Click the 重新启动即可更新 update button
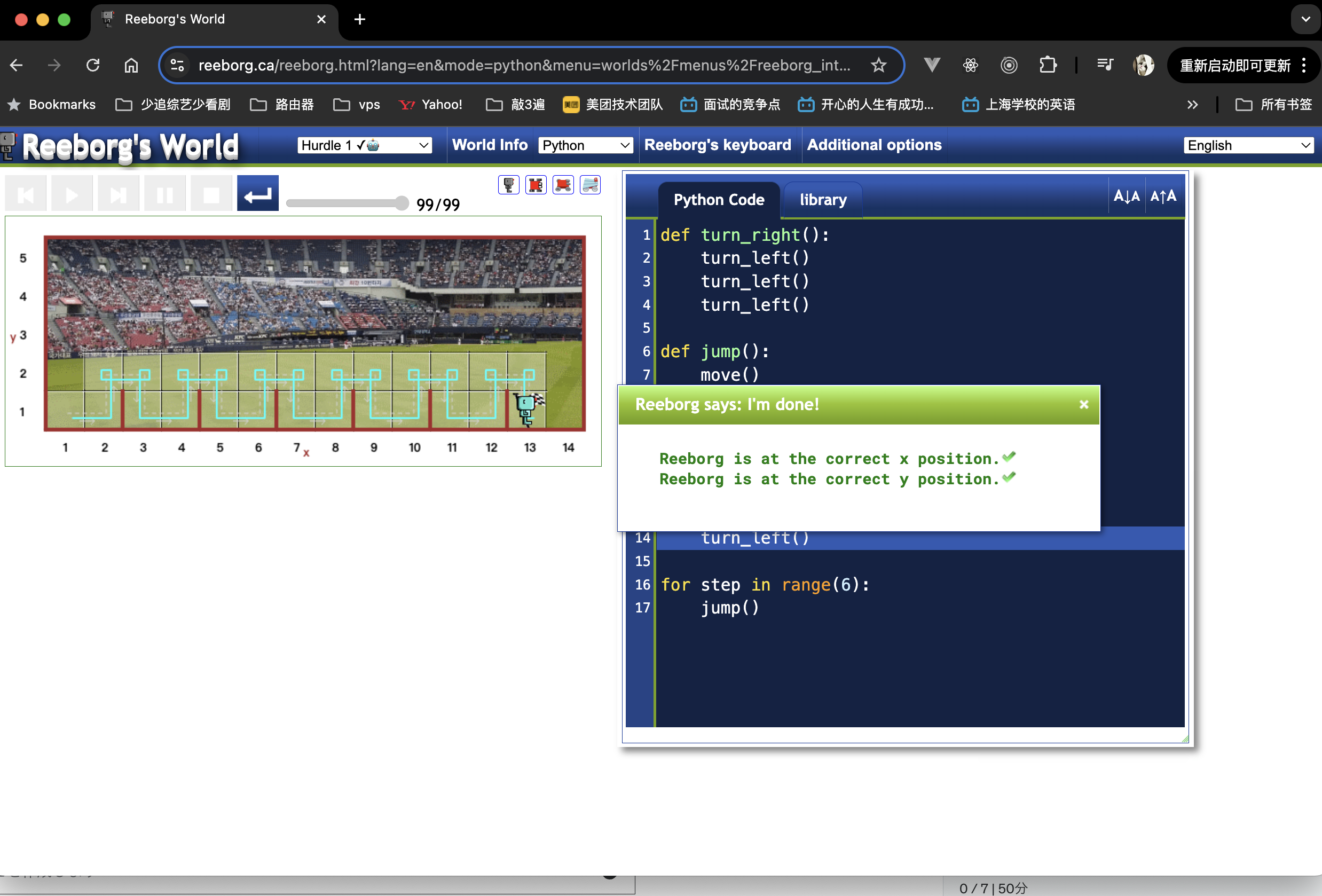 pyautogui.click(x=1234, y=66)
